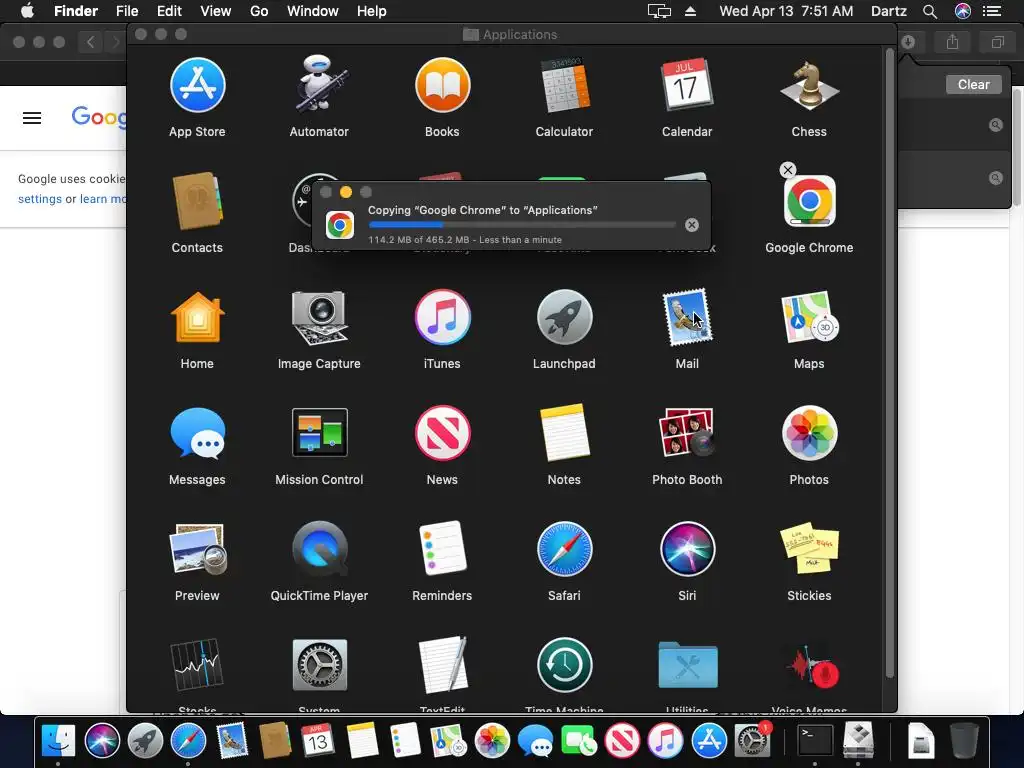Select Photo Booth app icon
The image size is (1024, 768).
(687, 432)
